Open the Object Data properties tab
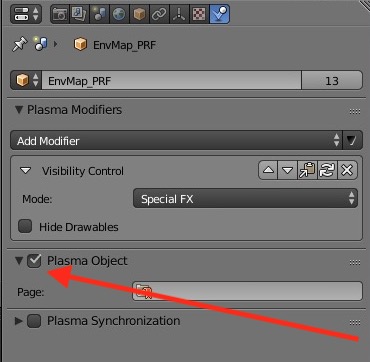 179,14
